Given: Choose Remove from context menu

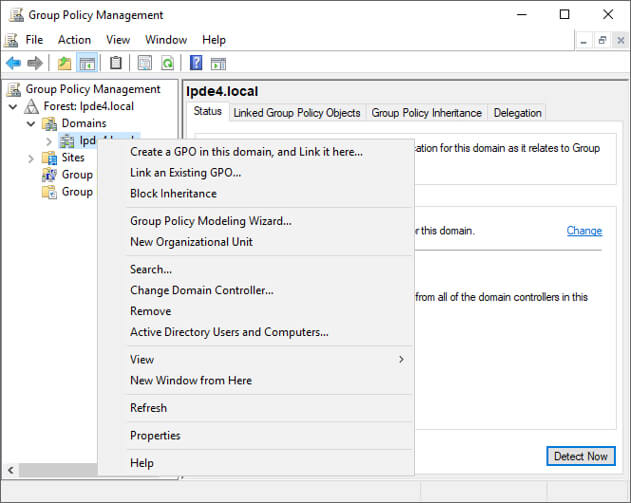Looking at the screenshot, I should pos(256,311).
